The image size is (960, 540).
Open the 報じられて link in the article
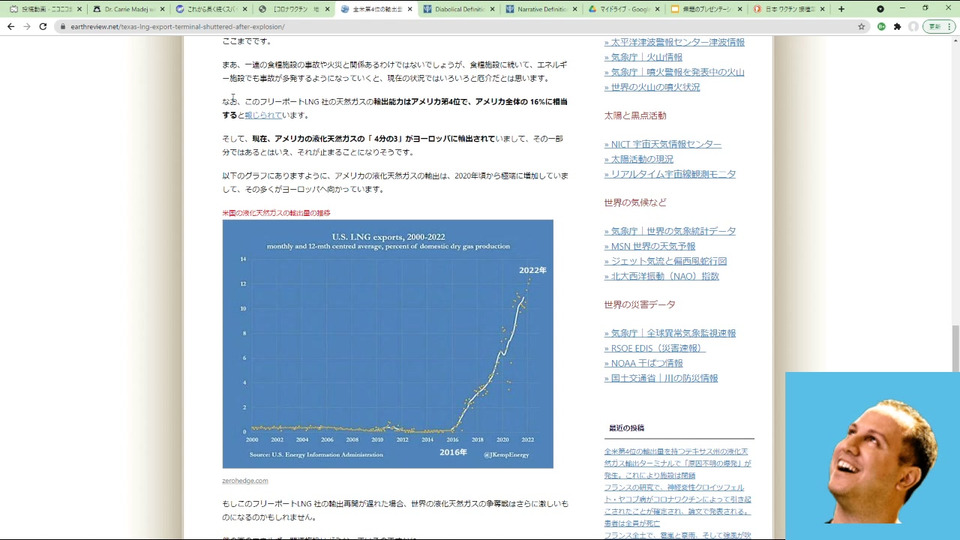point(263,115)
